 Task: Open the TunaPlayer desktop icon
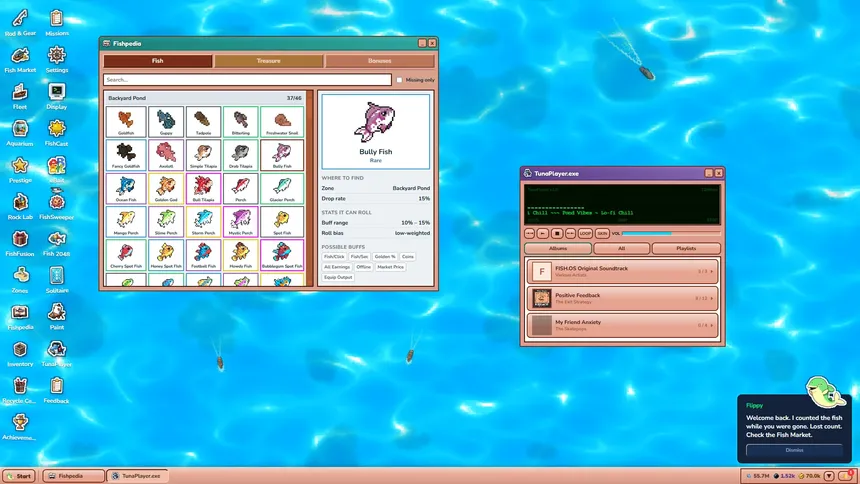click(x=56, y=353)
